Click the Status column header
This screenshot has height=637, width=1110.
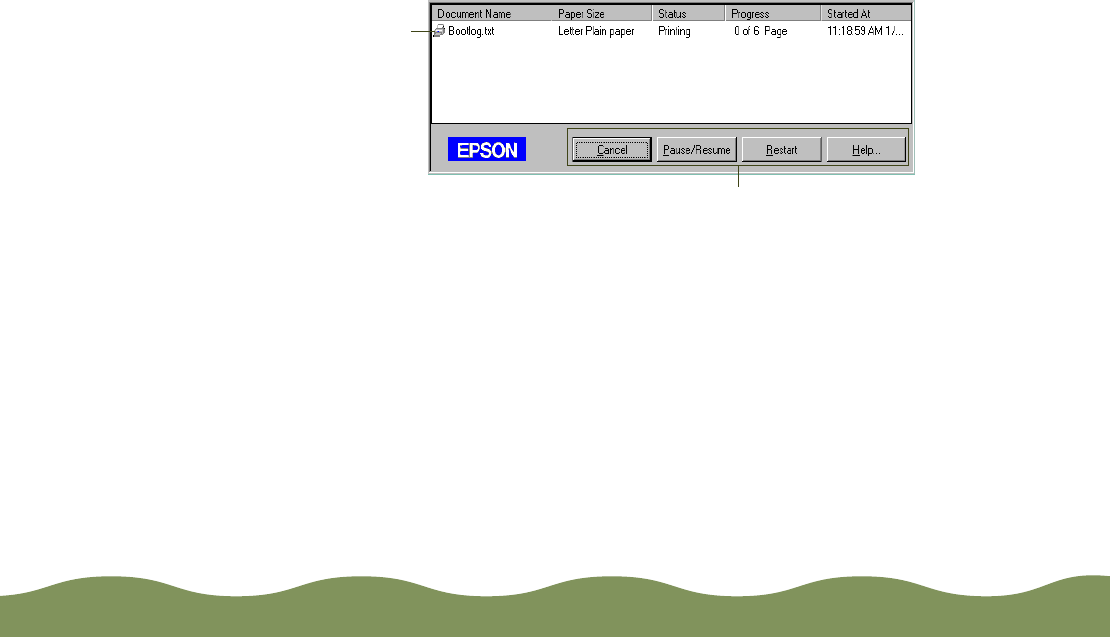(689, 13)
